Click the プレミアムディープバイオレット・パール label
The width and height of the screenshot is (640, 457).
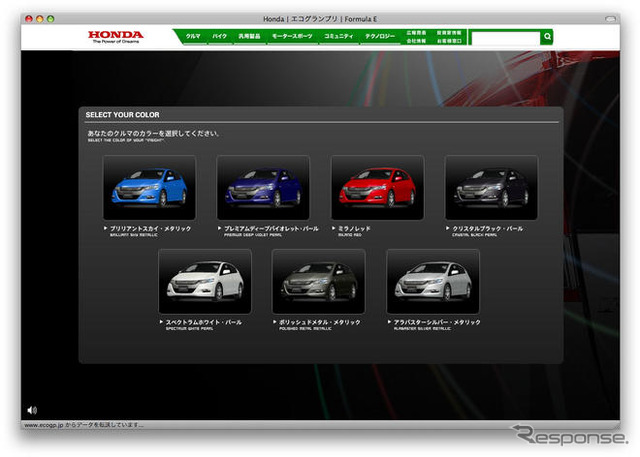pos(271,228)
